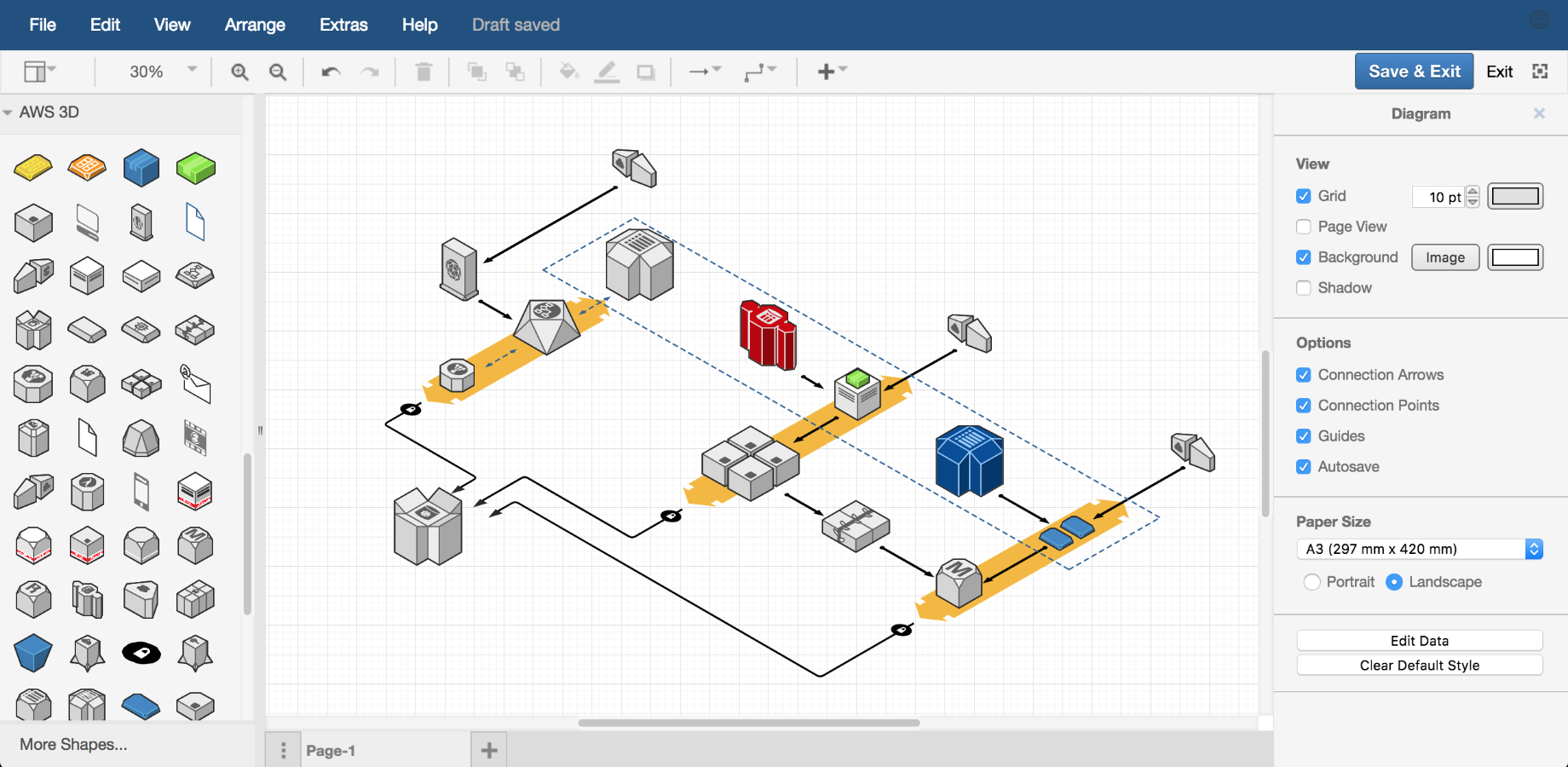Click the Undo arrow icon
This screenshot has height=767, width=1568.
pos(331,72)
